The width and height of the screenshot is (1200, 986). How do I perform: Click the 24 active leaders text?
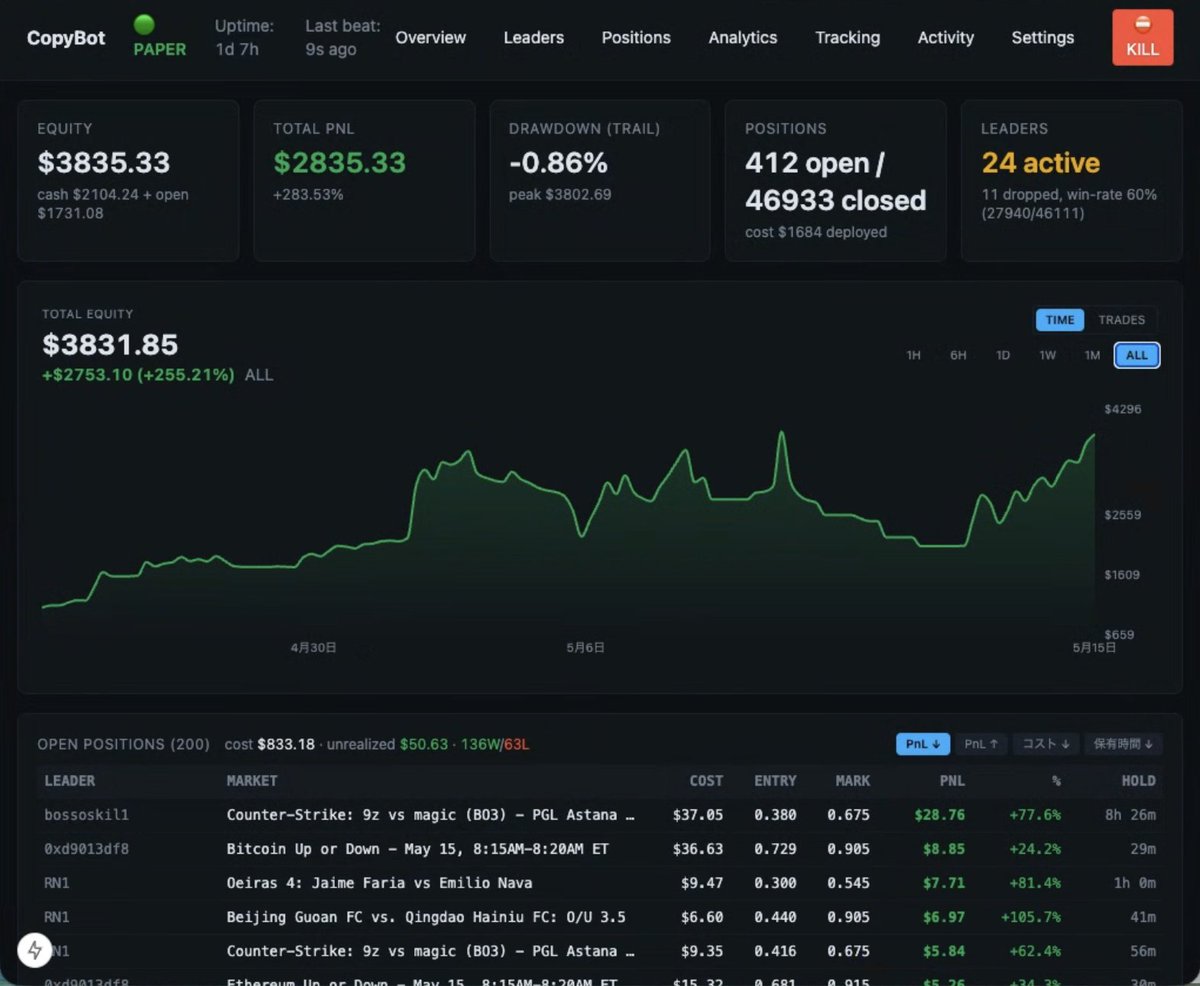[1040, 162]
